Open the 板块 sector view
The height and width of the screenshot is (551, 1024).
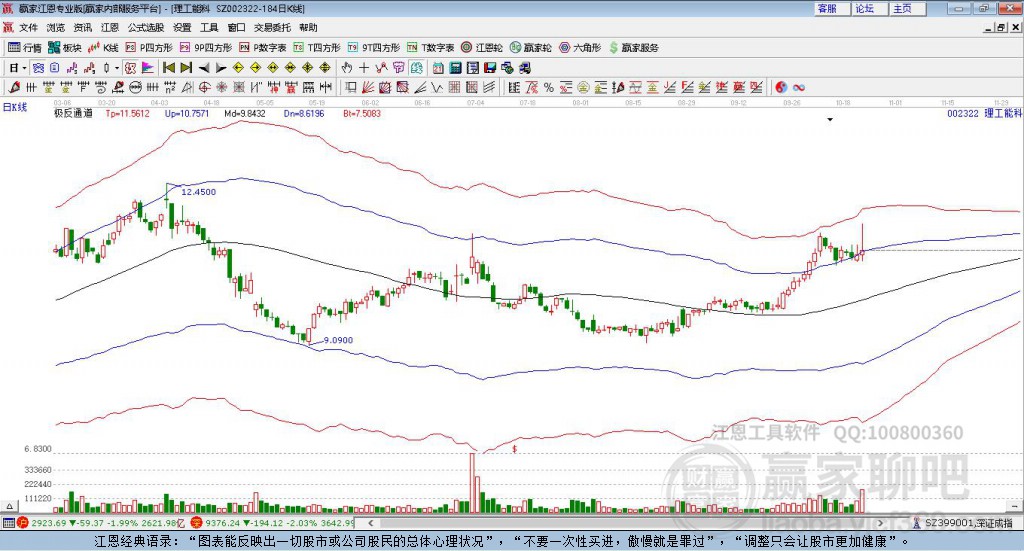click(64, 48)
